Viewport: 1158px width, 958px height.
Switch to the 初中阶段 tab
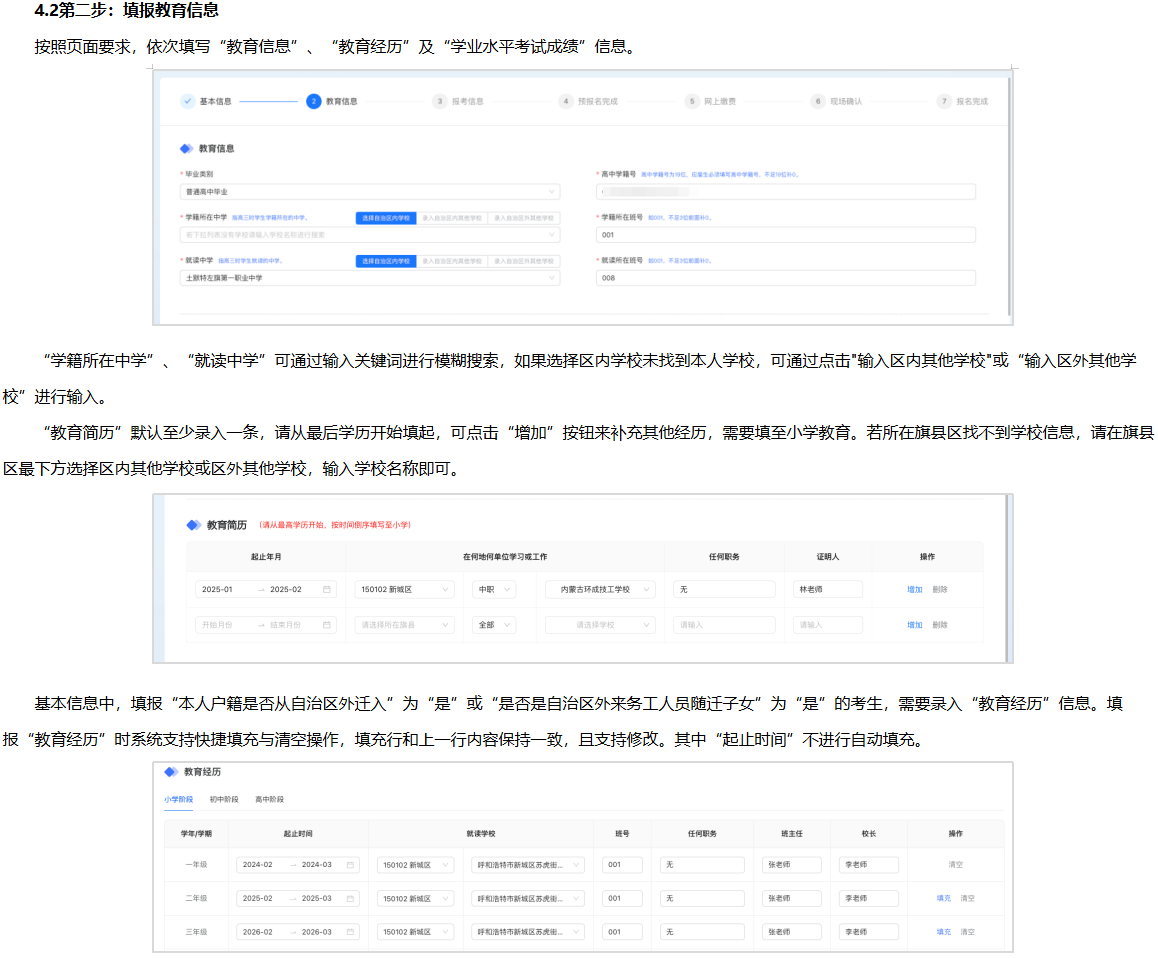tap(224, 800)
